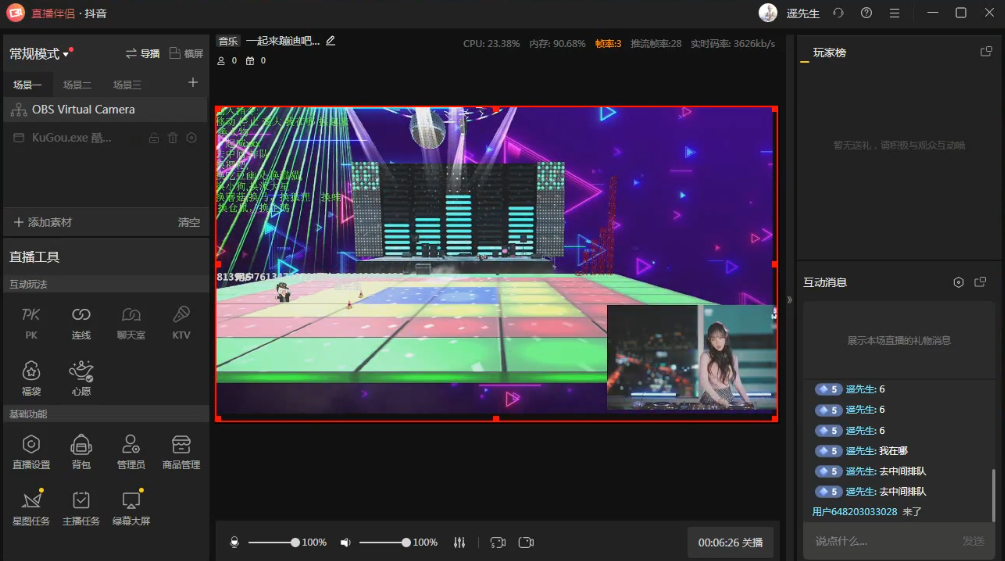Collapse the right side panel arrow
This screenshot has height=561, width=1005.
789,299
